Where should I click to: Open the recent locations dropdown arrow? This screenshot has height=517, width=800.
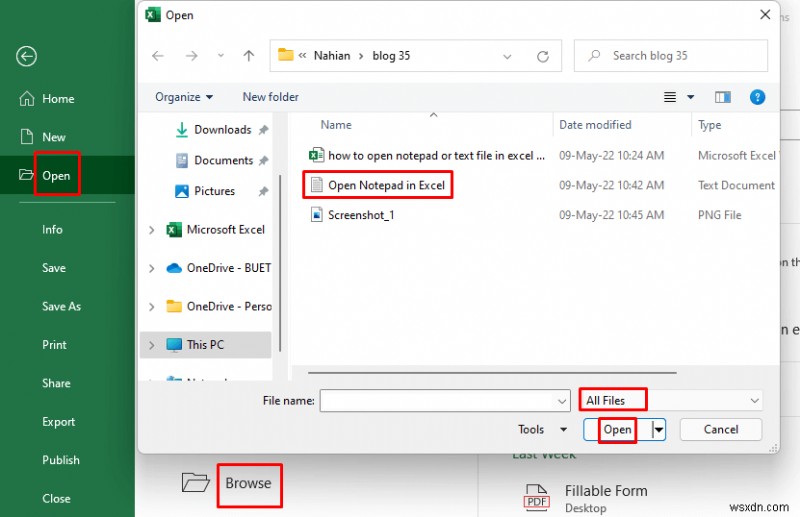220,56
